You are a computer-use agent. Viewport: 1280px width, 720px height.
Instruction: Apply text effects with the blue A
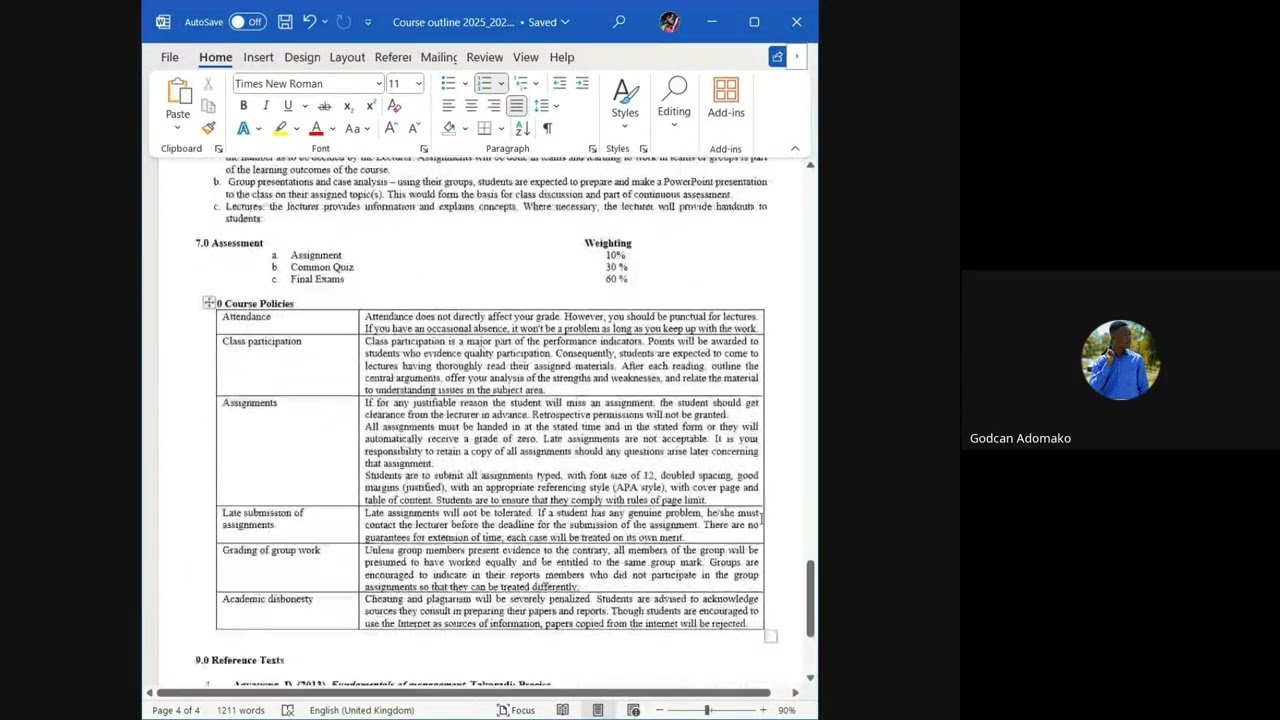click(243, 128)
